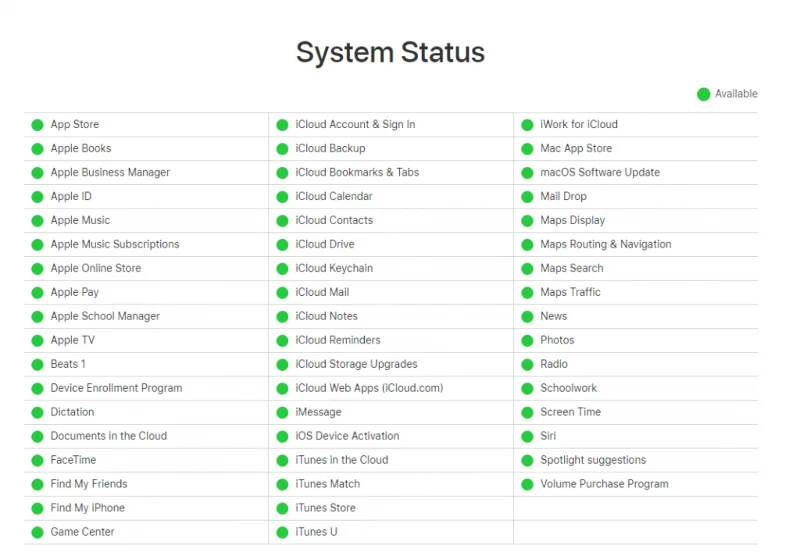Click the iCloud Contacts entry

[334, 220]
